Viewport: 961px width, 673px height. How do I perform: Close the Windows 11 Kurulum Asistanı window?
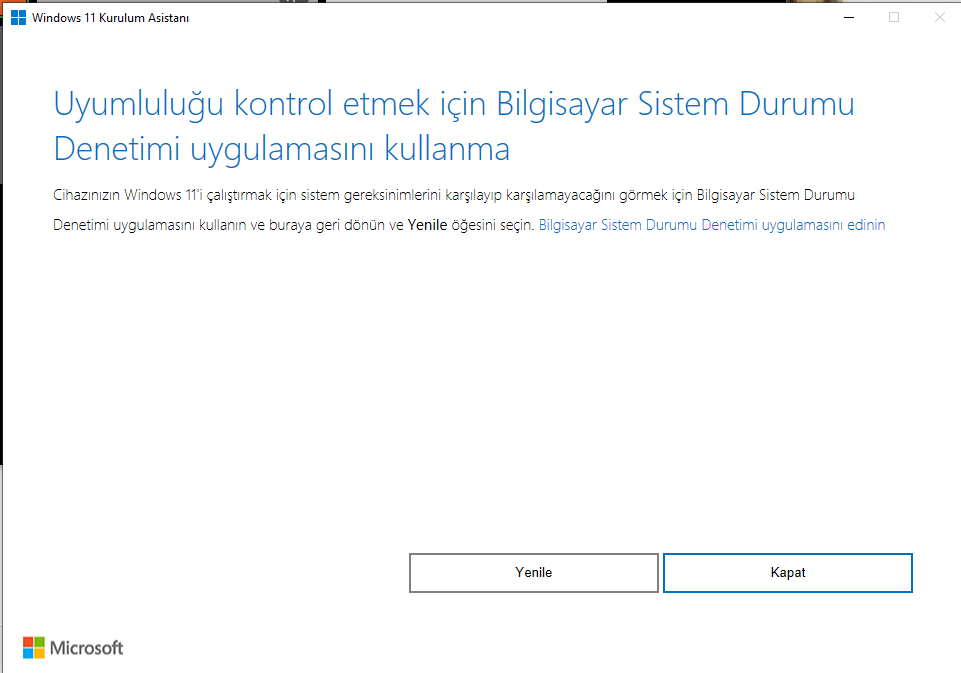coord(939,18)
